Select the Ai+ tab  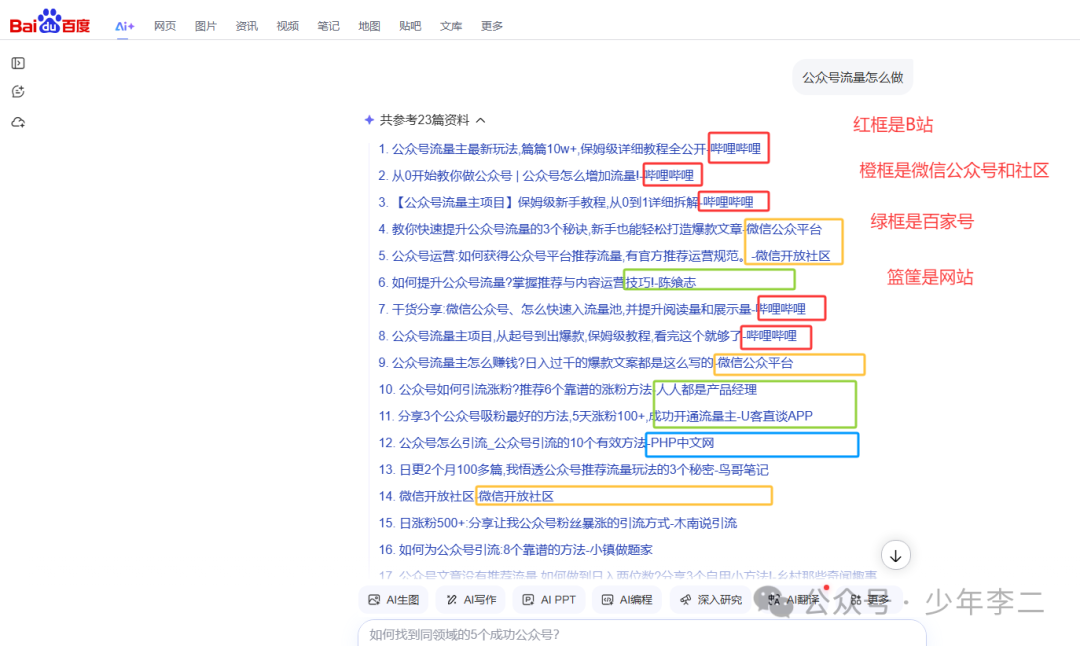(125, 26)
